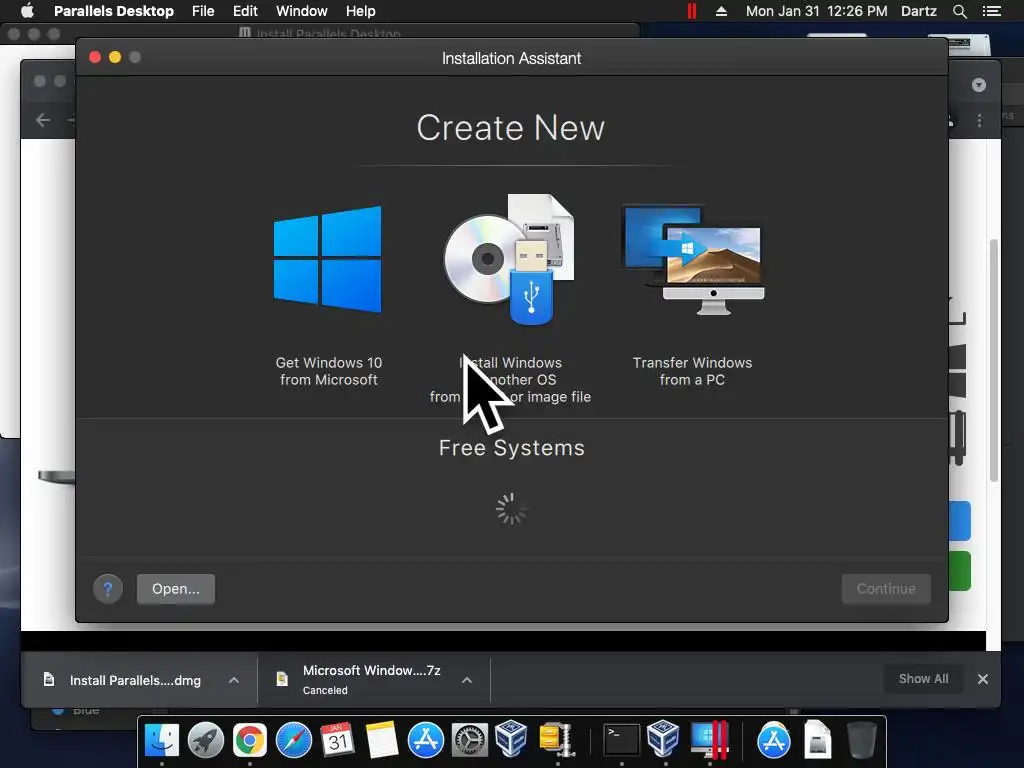Expand options chevron for Install Parallels....dmg
Image resolution: width=1024 pixels, height=768 pixels.
(x=234, y=680)
